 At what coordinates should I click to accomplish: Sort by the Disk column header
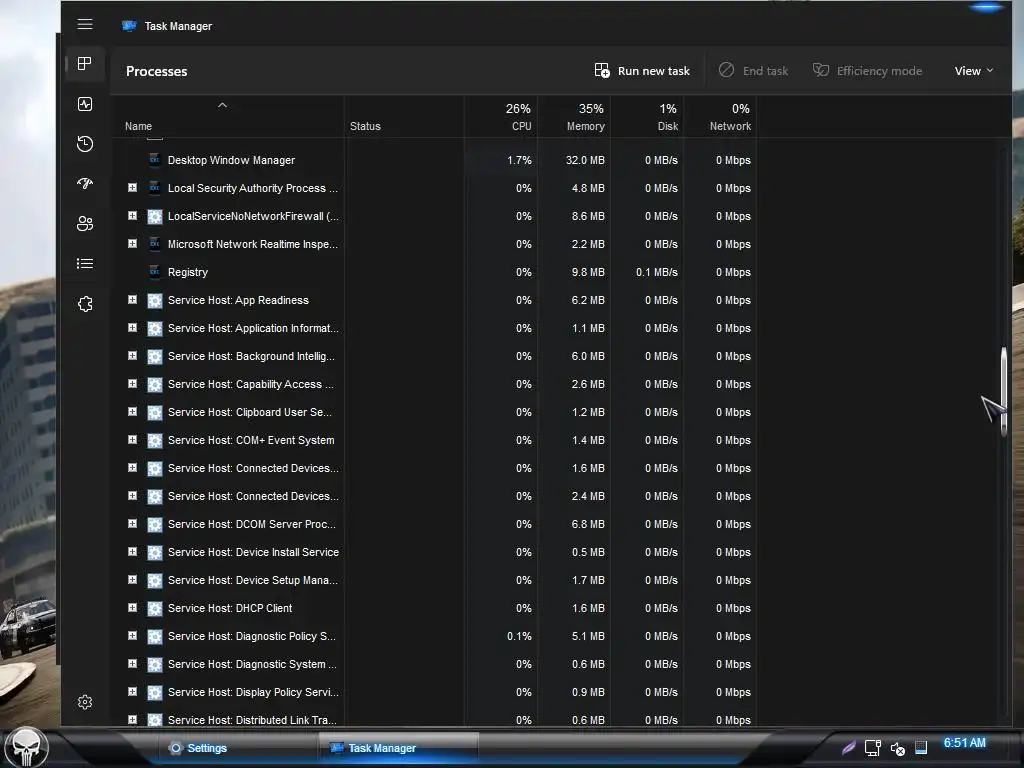click(x=647, y=118)
